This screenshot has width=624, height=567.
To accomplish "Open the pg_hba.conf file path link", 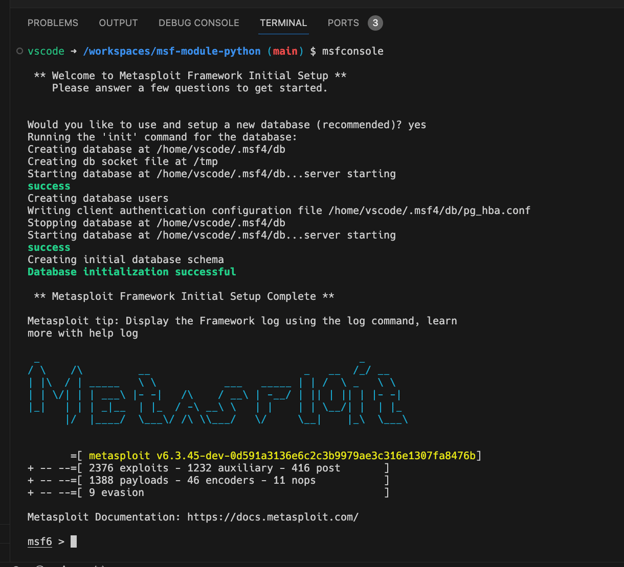I will click(432, 211).
